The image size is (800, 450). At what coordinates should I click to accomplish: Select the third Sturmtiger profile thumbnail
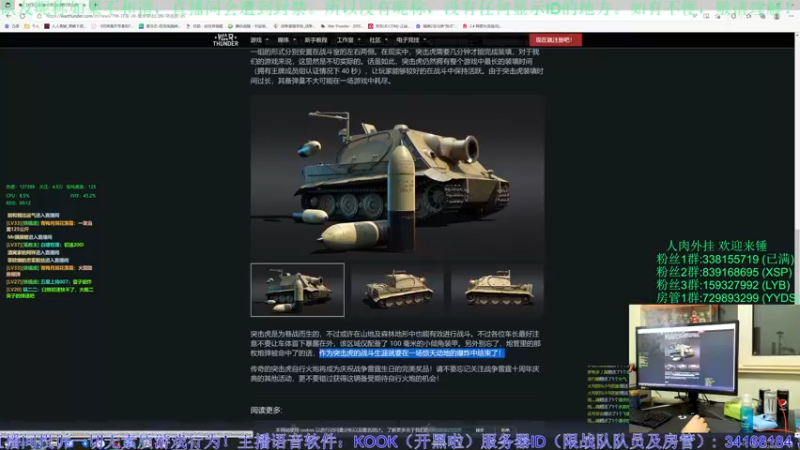497,290
